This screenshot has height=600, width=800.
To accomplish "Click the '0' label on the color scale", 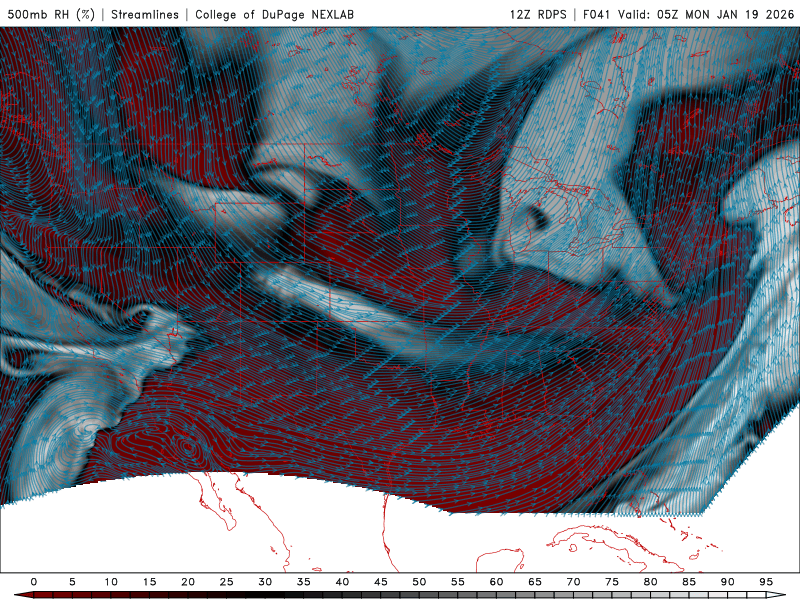I will 34,582.
